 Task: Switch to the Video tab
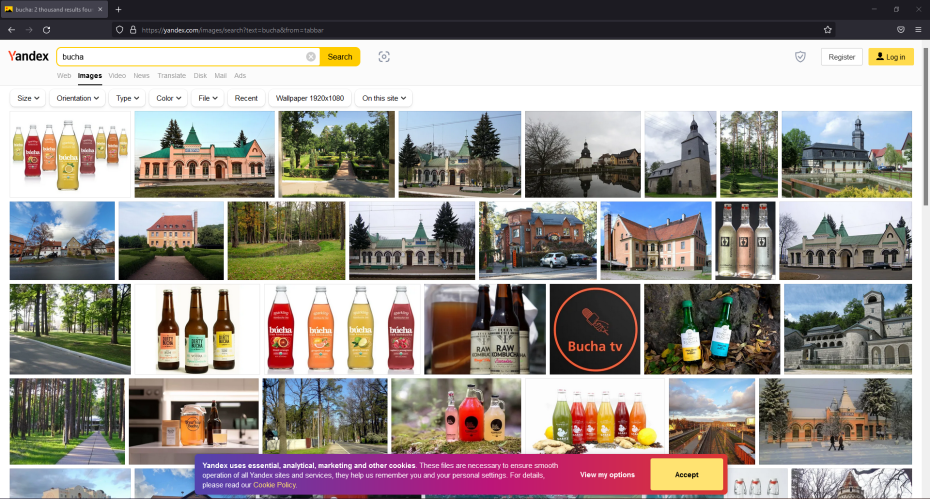(x=117, y=76)
